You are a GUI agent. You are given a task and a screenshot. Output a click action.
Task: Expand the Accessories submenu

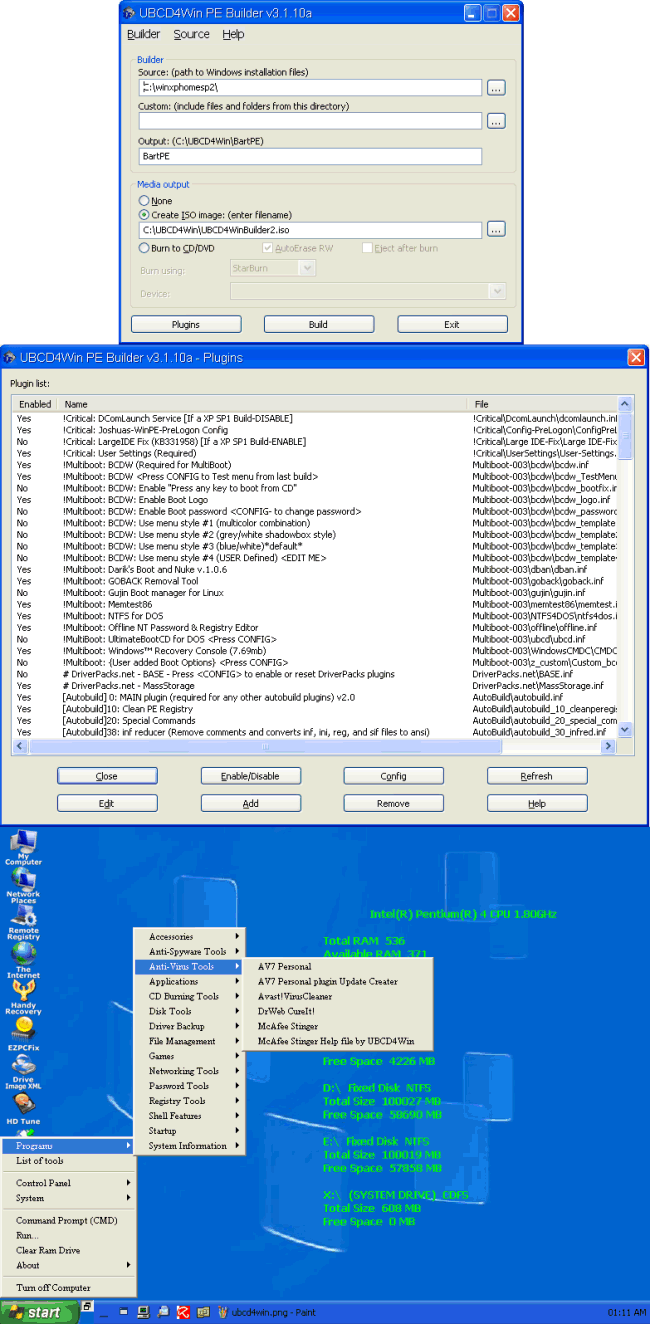click(x=189, y=937)
